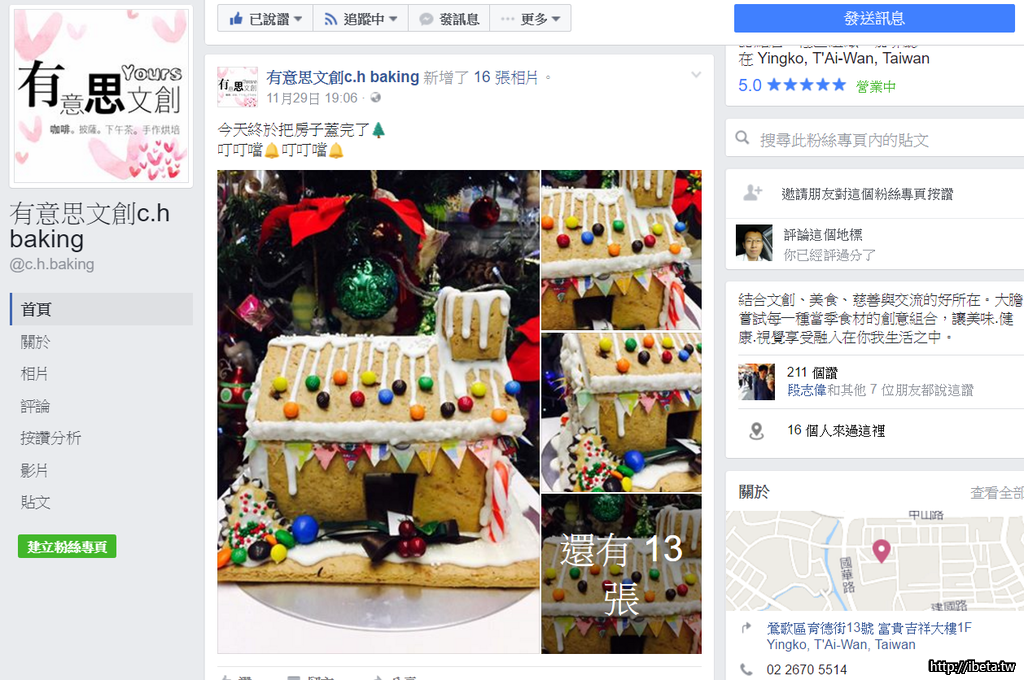Click the chat bubble 發訊息 icon
1024x680 pixels.
[426, 20]
